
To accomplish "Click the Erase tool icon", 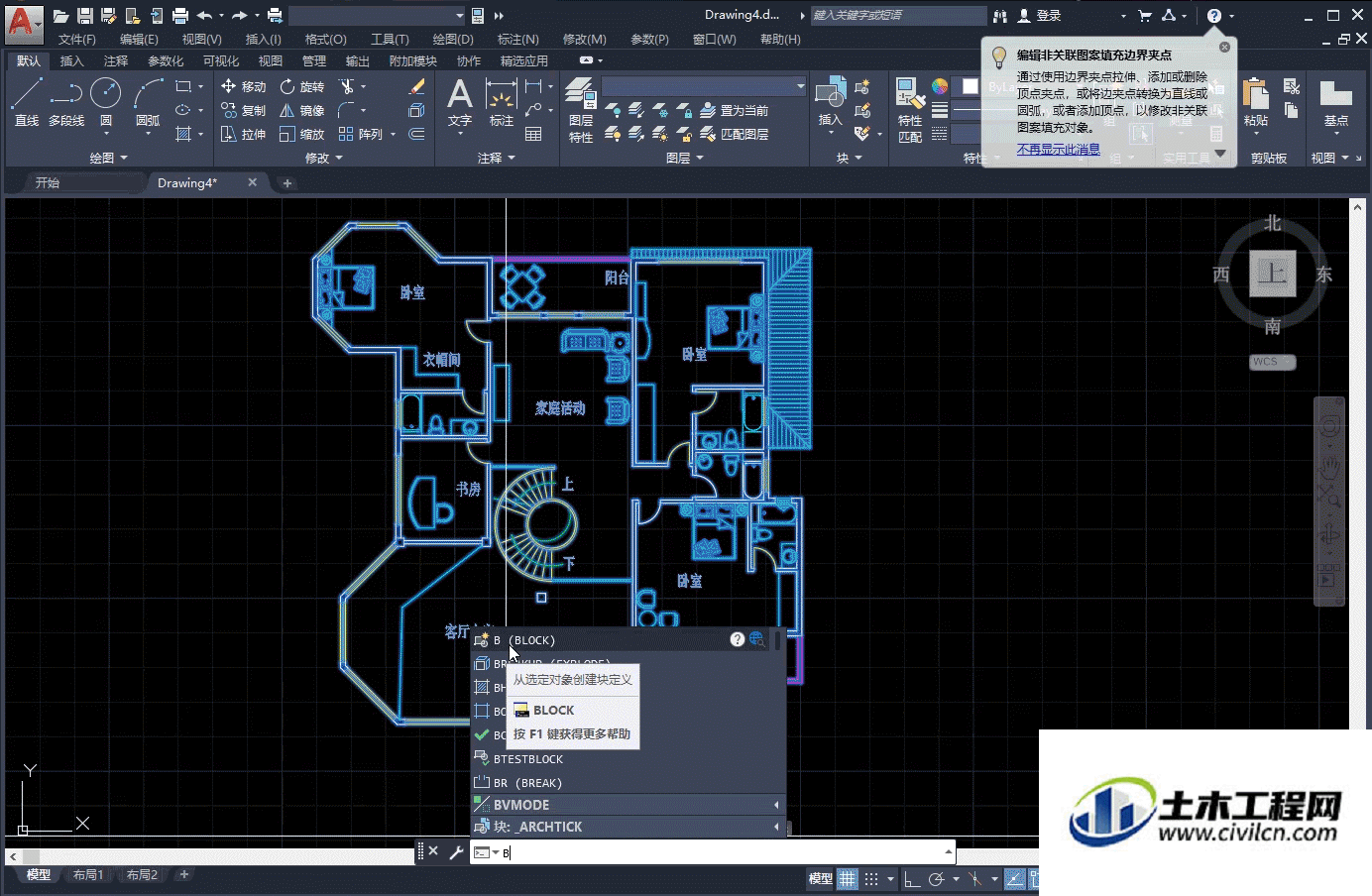I will (417, 86).
